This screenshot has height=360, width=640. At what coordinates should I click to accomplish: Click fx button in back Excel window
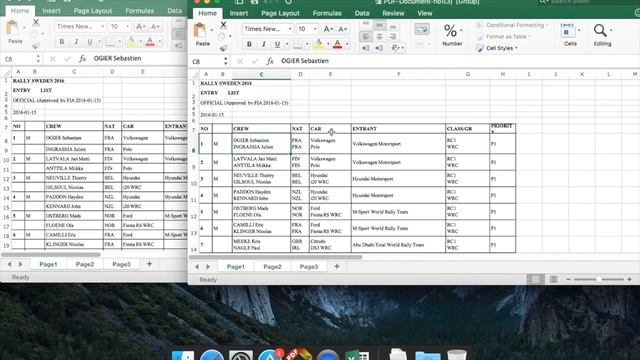point(82,59)
